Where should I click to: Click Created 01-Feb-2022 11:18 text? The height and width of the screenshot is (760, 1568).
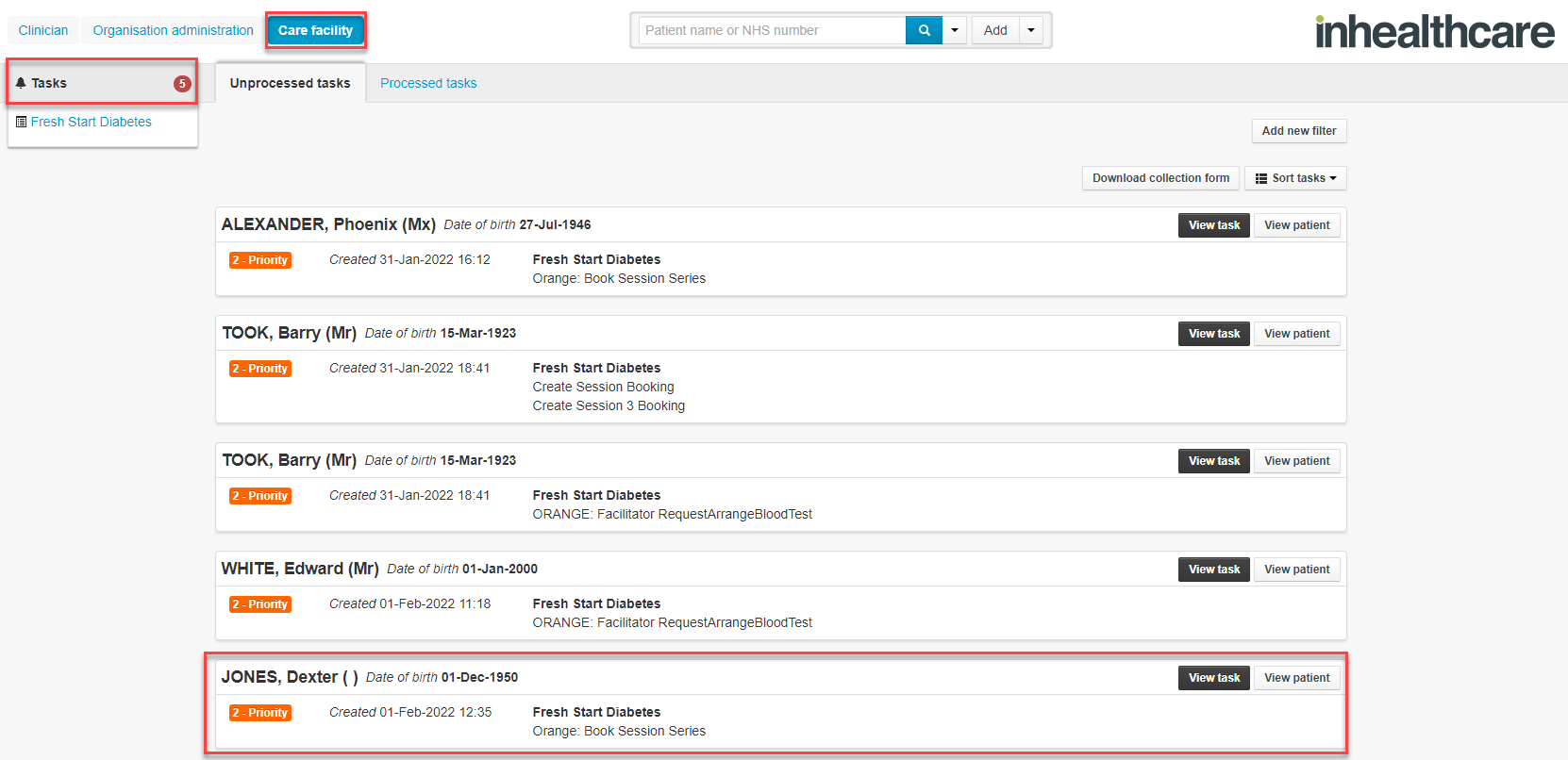pos(409,603)
